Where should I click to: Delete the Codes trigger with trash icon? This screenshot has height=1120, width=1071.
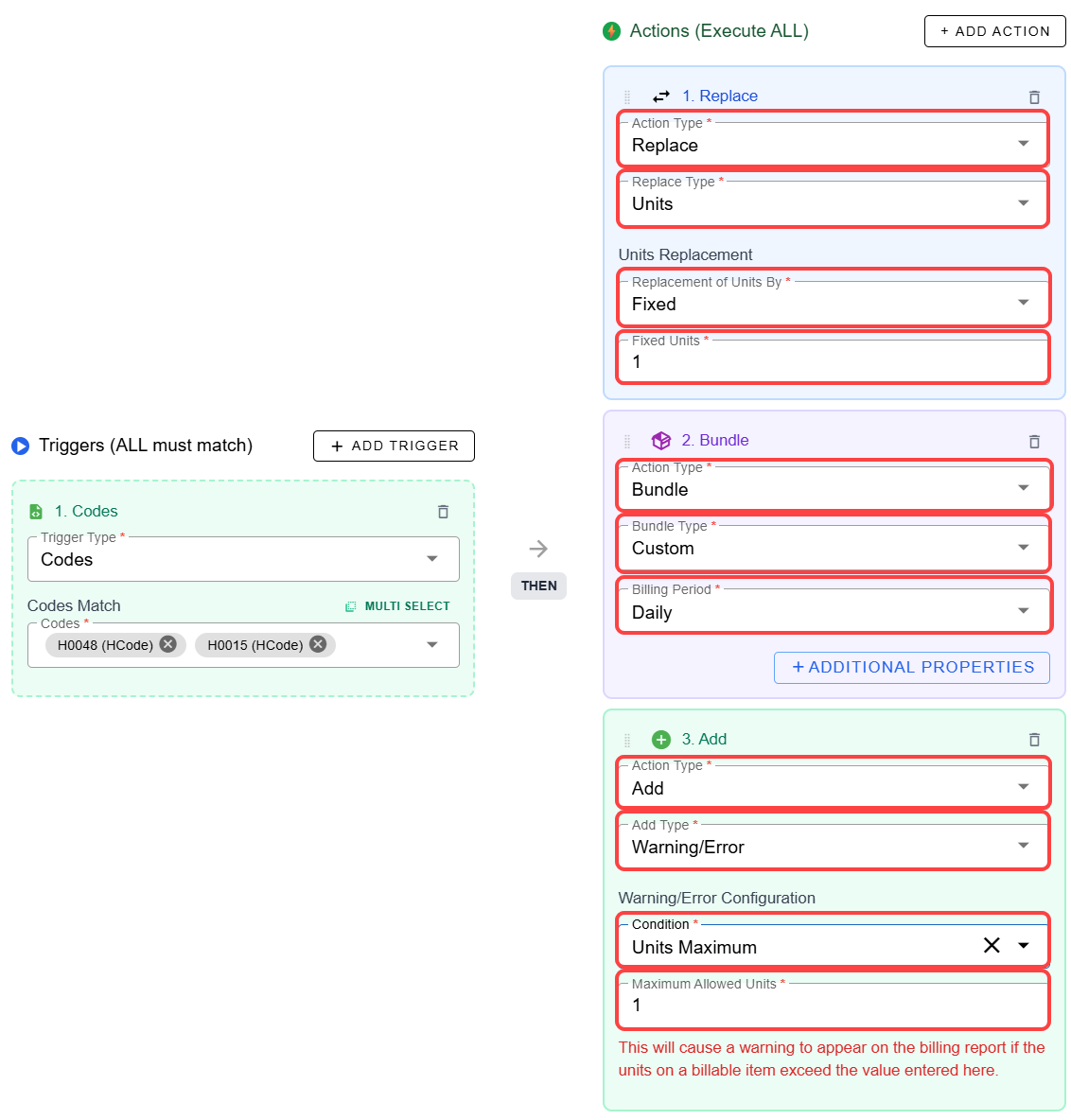pyautogui.click(x=443, y=512)
